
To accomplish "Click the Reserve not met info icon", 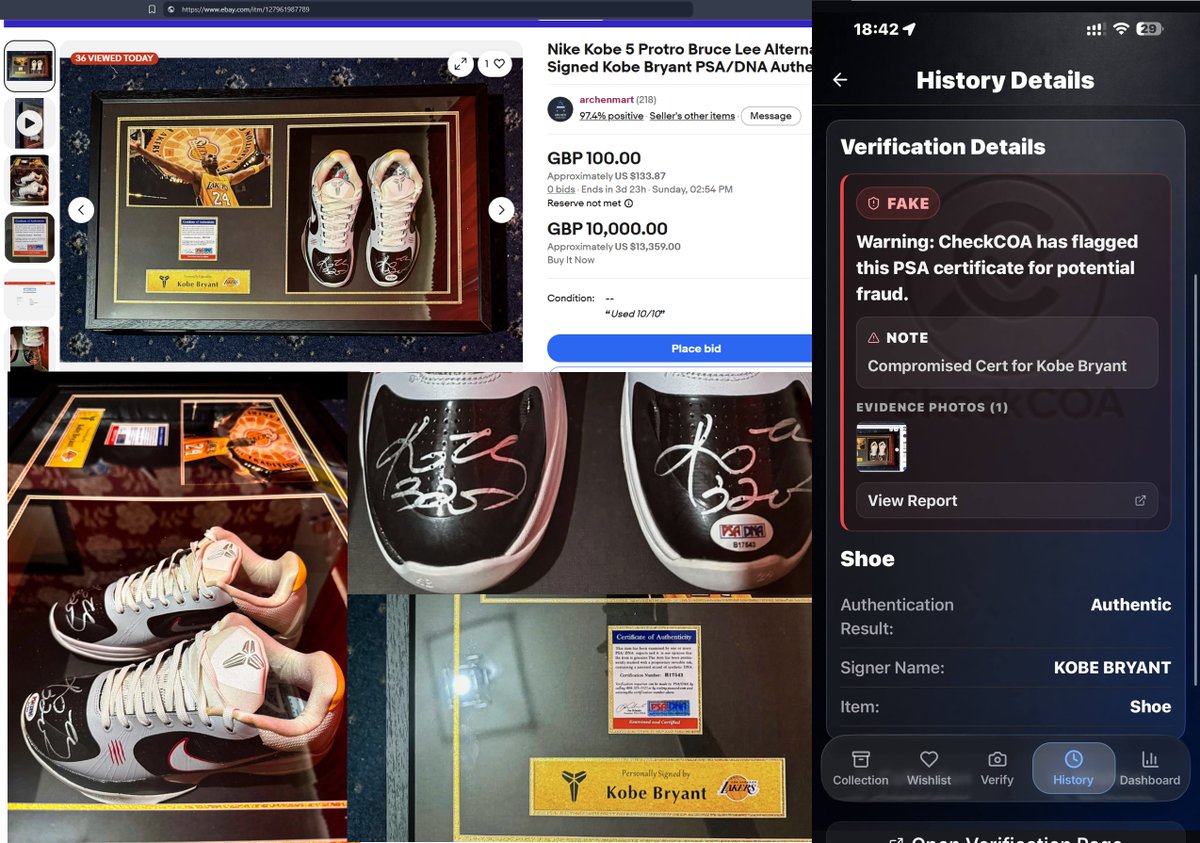I will click(x=628, y=203).
